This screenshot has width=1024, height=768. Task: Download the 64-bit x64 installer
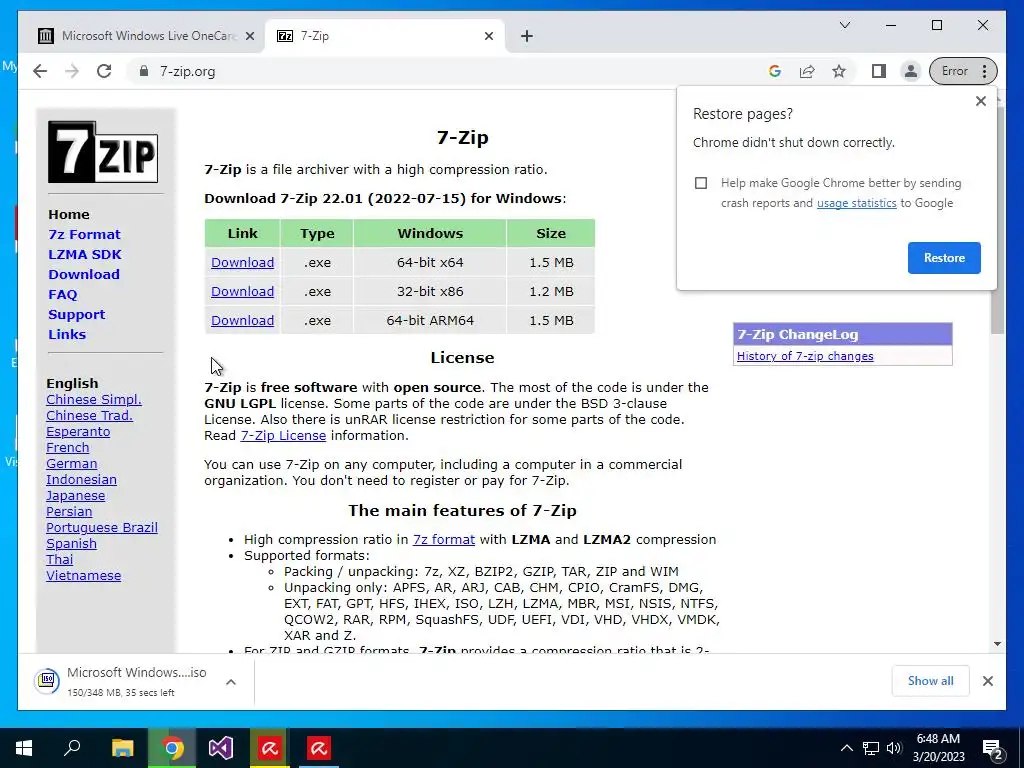coord(242,263)
